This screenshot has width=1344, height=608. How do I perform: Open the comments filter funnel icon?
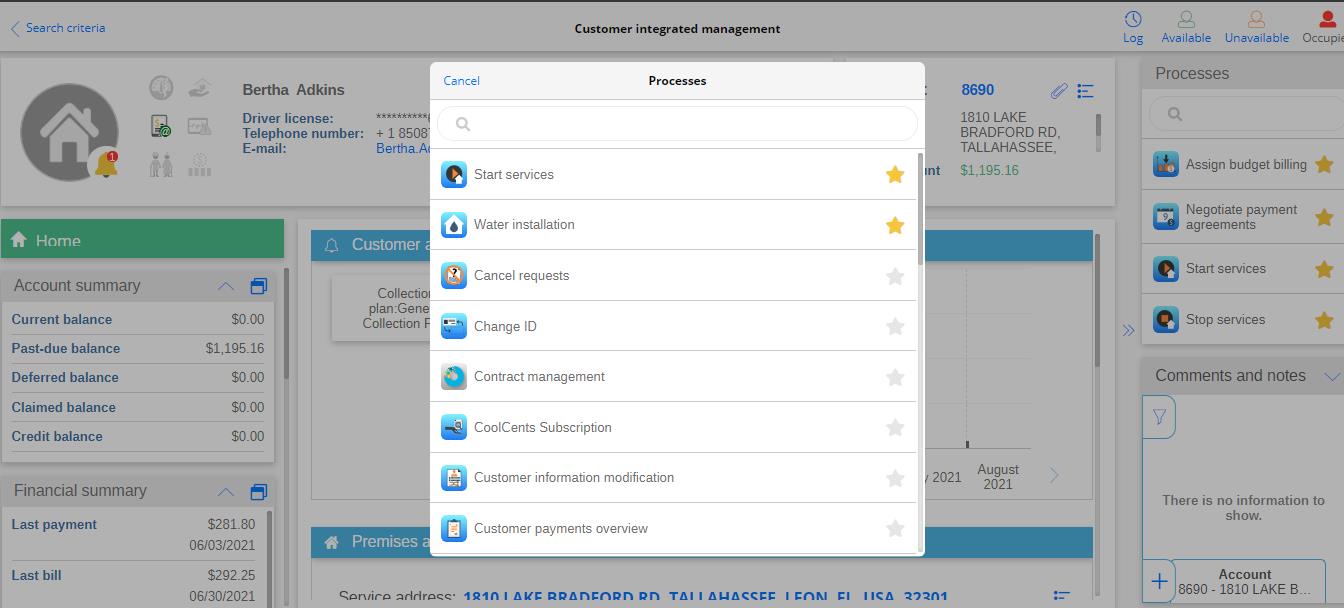click(1159, 417)
